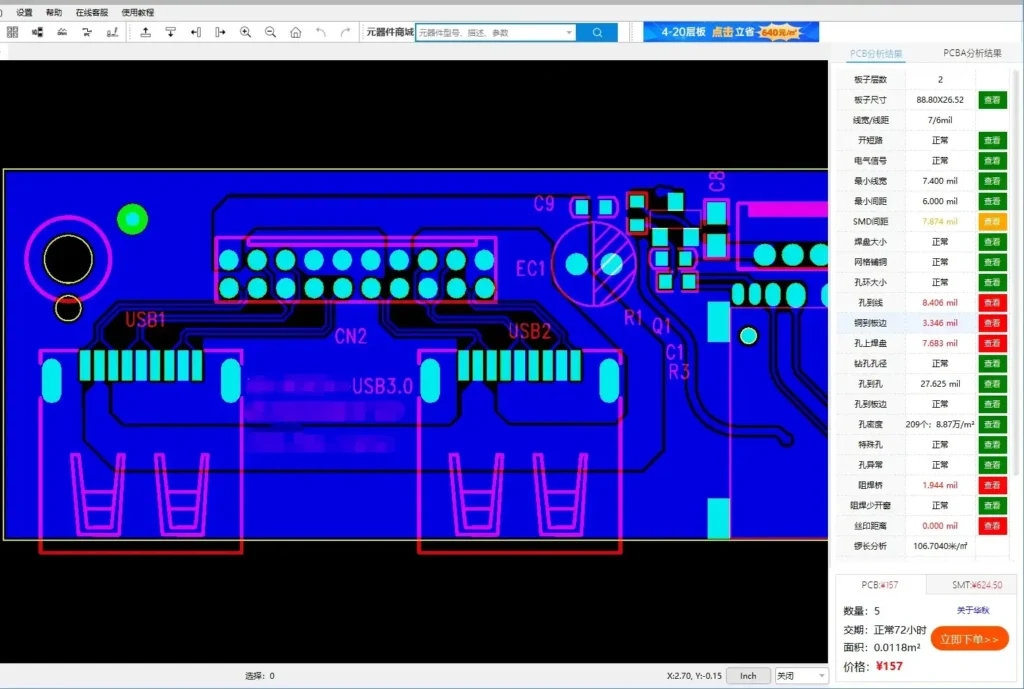Open the 关于华秋 link
Image resolution: width=1024 pixels, height=689 pixels.
coord(972,609)
